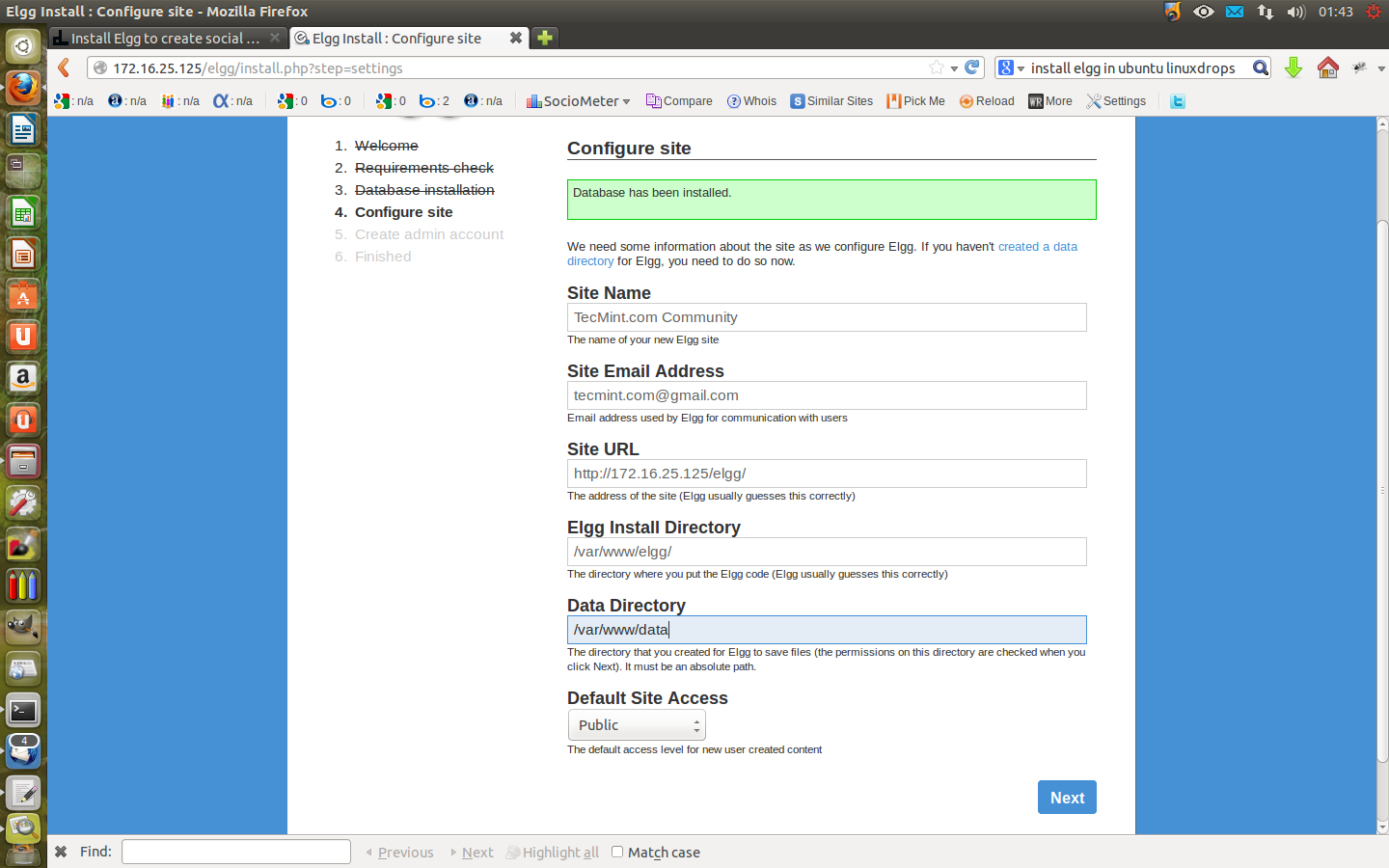Open LibreOffice Calc spreadsheet launcher
1389x868 pixels.
click(23, 212)
